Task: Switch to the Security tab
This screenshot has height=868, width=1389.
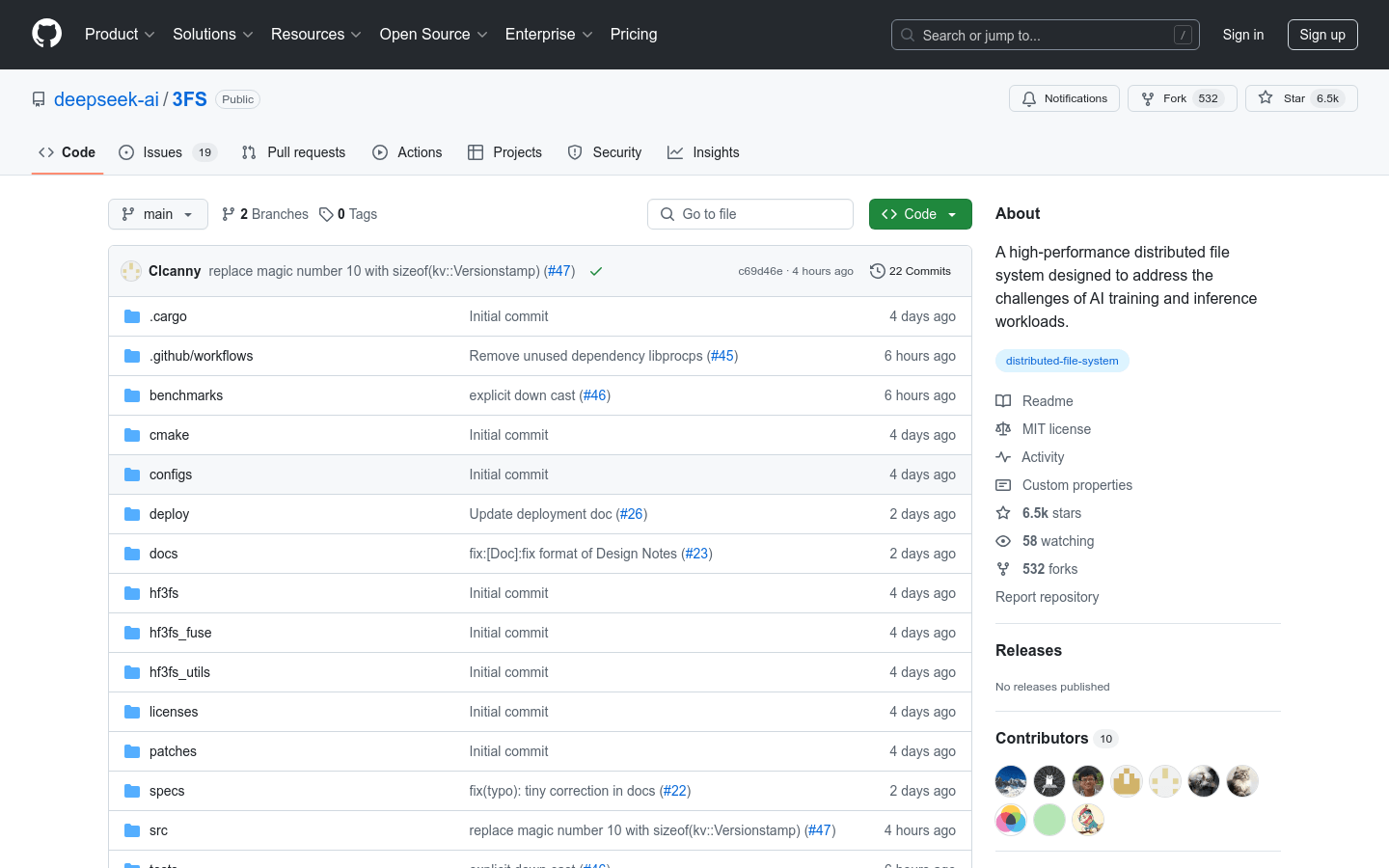Action: (605, 152)
